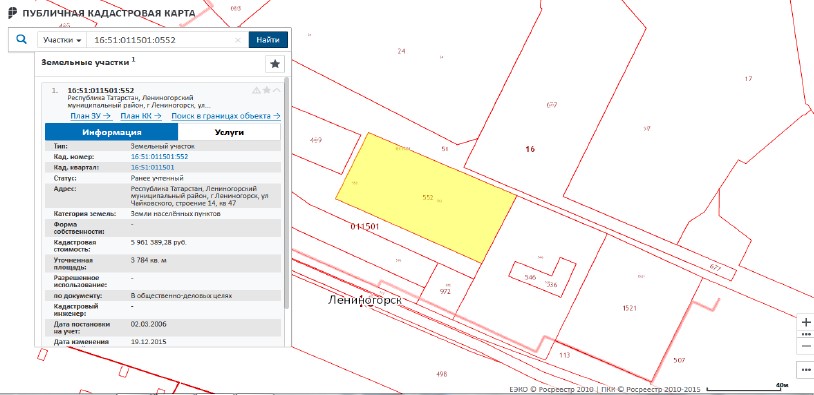Open the Участки search type dropdown
Viewport: 814px width, 395px height.
click(62, 40)
